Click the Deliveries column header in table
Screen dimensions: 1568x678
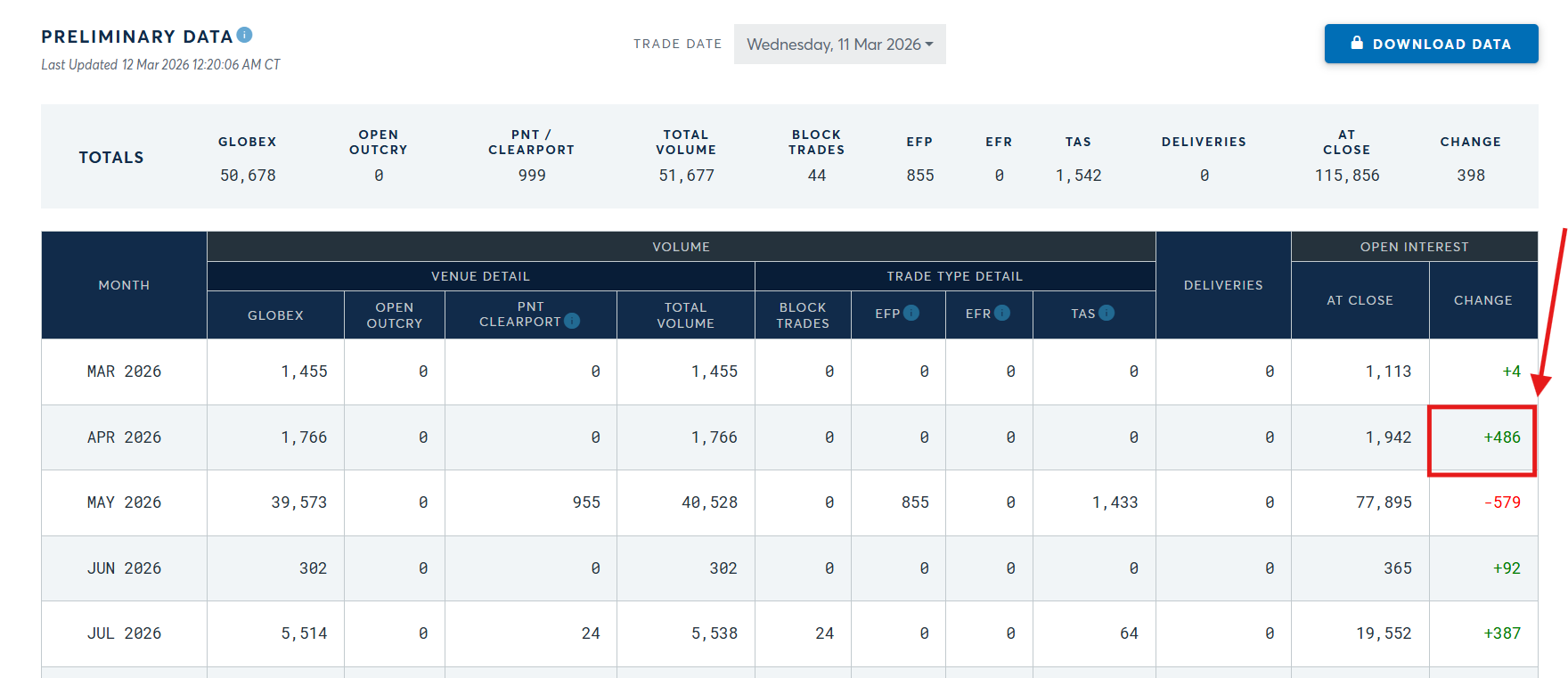pyautogui.click(x=1223, y=285)
